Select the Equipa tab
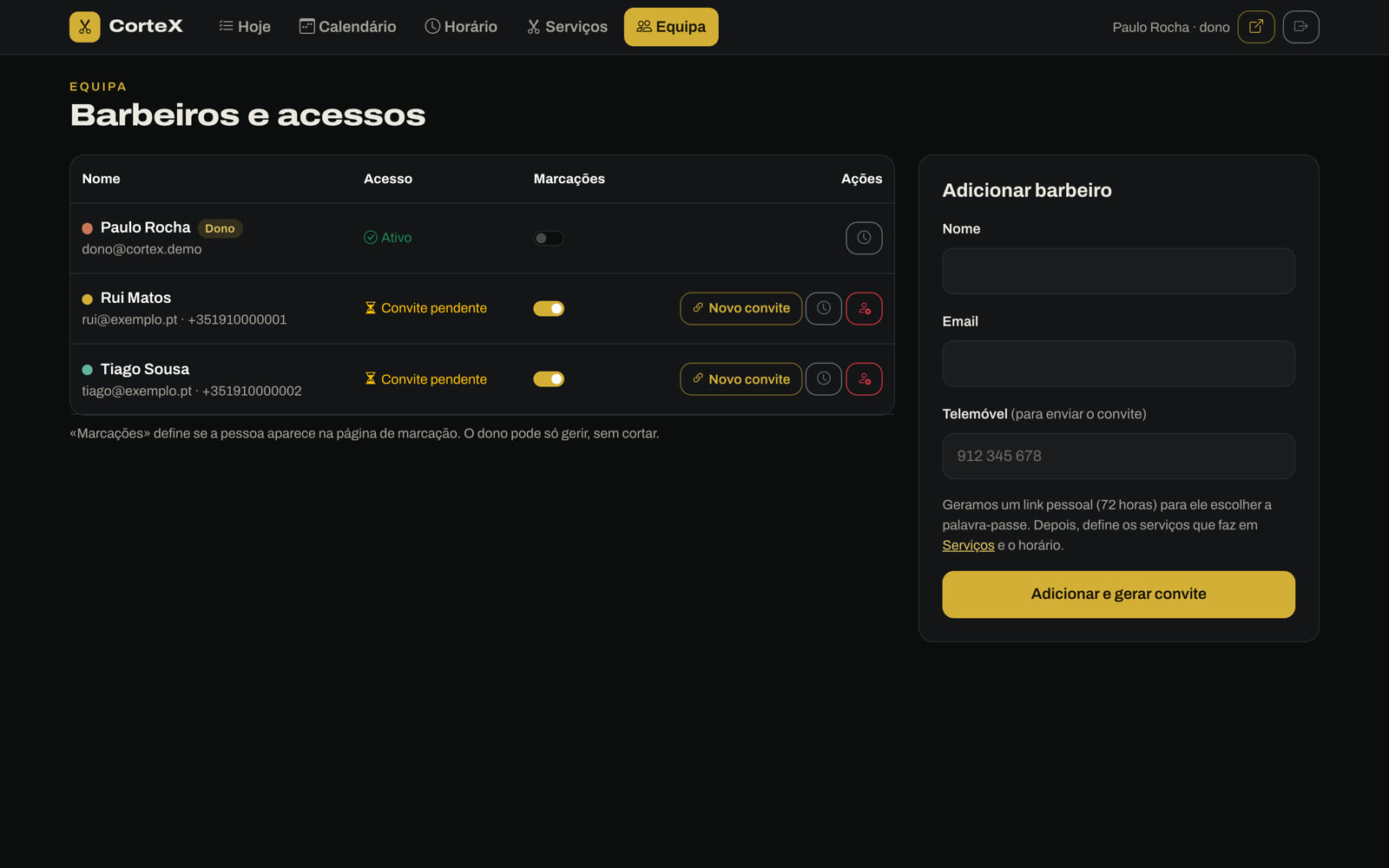 [671, 27]
